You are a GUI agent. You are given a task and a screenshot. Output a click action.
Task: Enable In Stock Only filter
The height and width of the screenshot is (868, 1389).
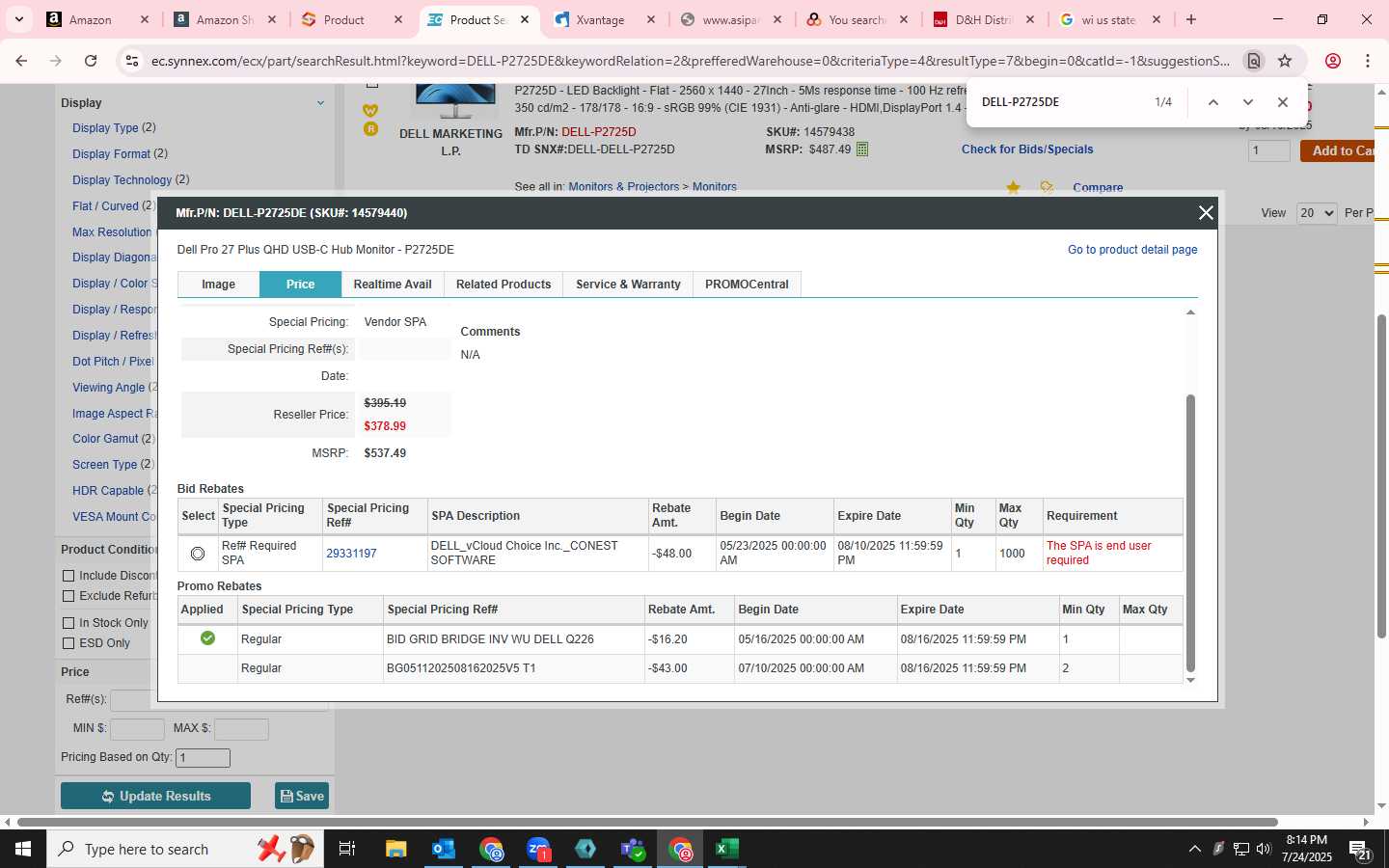[68, 623]
